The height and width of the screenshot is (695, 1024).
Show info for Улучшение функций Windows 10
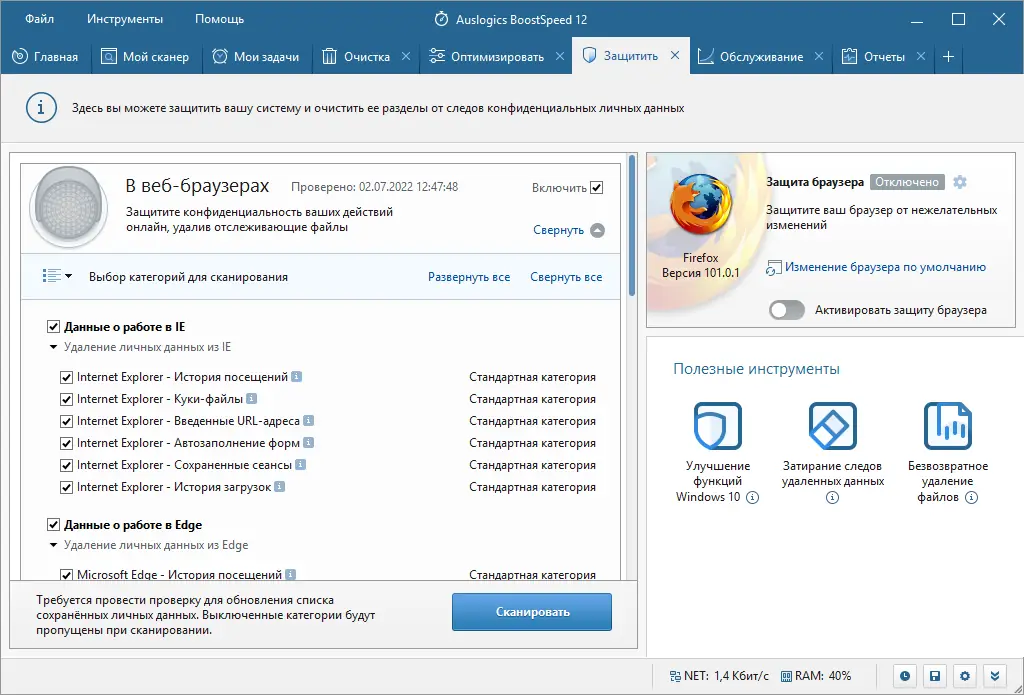click(x=752, y=498)
